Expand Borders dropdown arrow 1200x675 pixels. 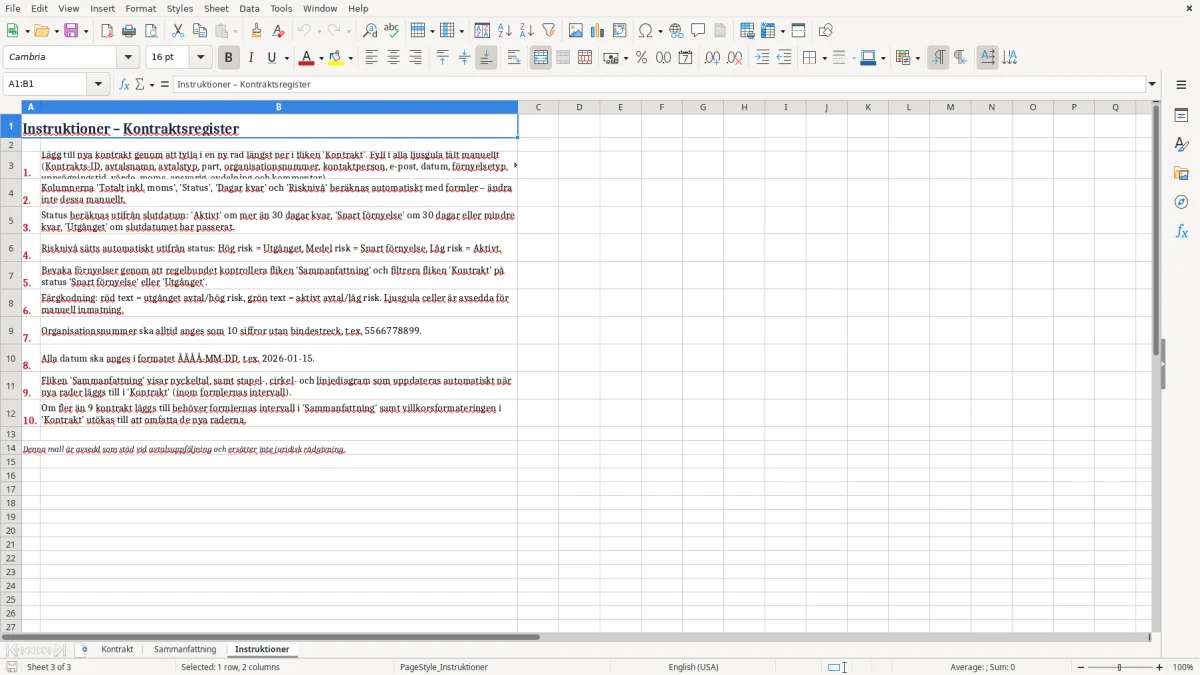[x=823, y=58]
